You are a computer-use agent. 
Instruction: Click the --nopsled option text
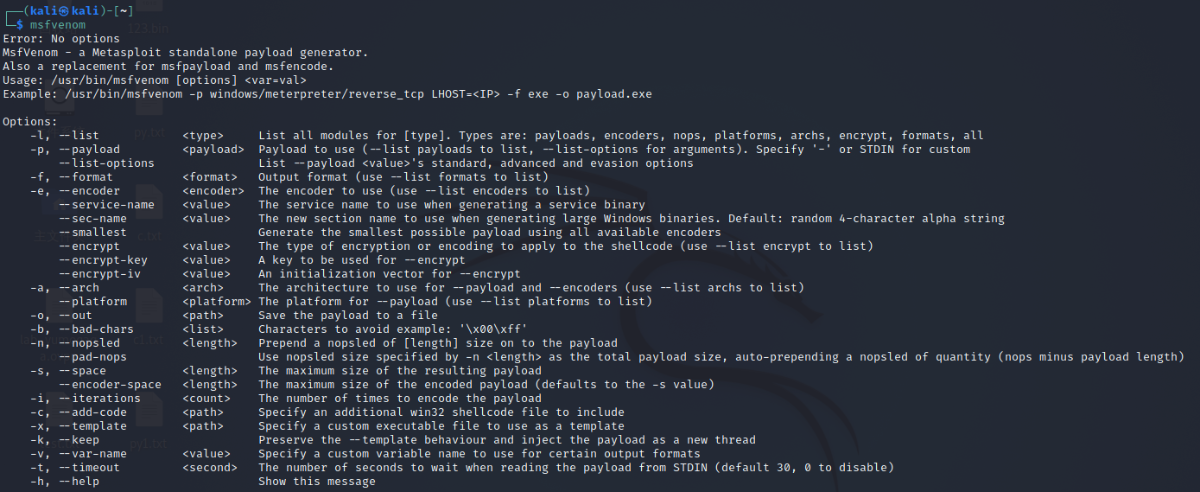[89, 343]
